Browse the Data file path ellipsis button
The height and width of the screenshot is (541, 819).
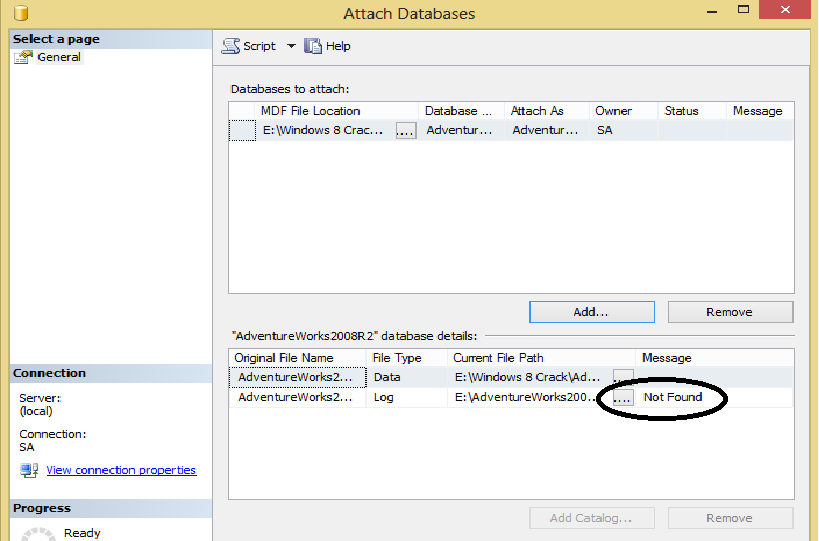coord(623,377)
